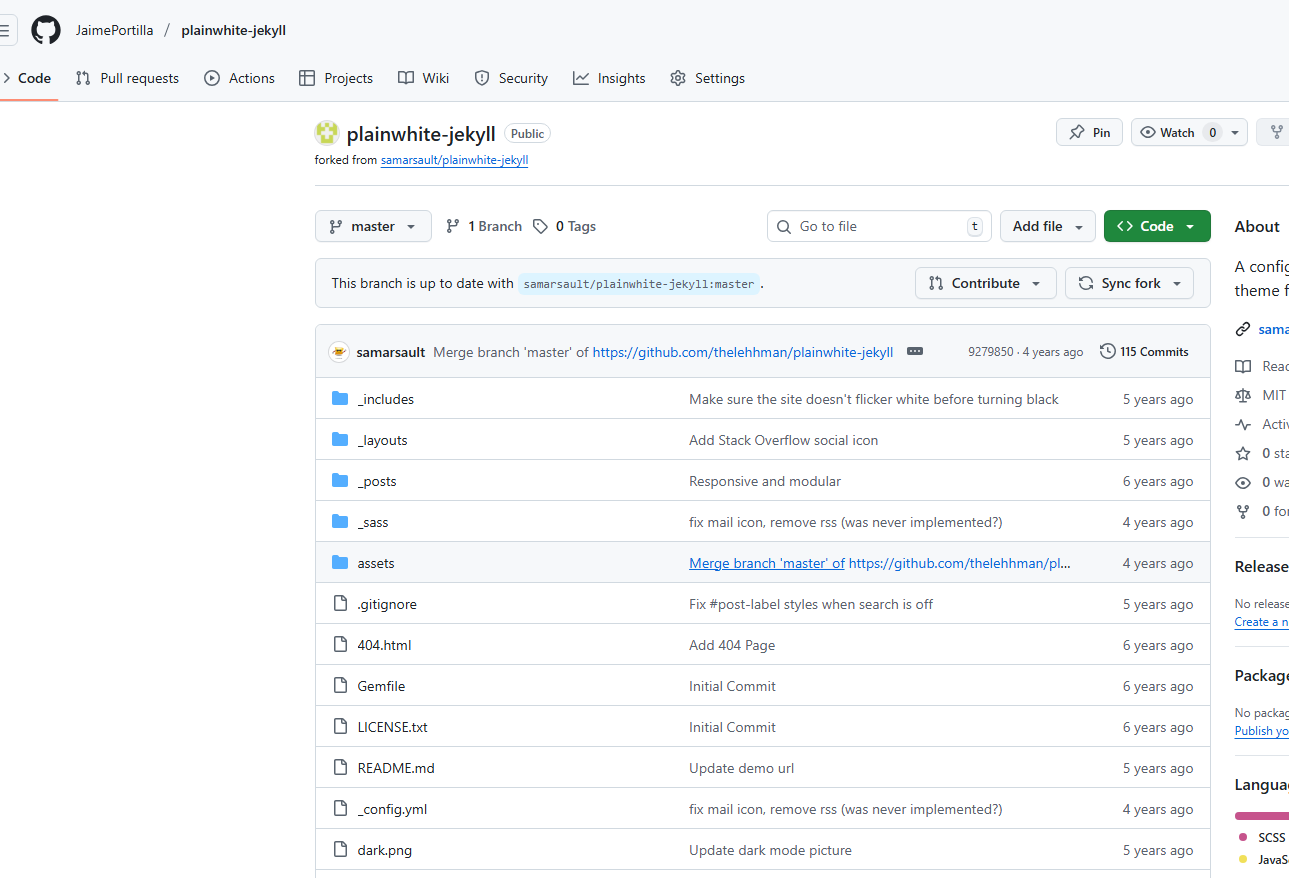Click the samarsault author avatar
The width and height of the screenshot is (1289, 878).
tap(340, 352)
